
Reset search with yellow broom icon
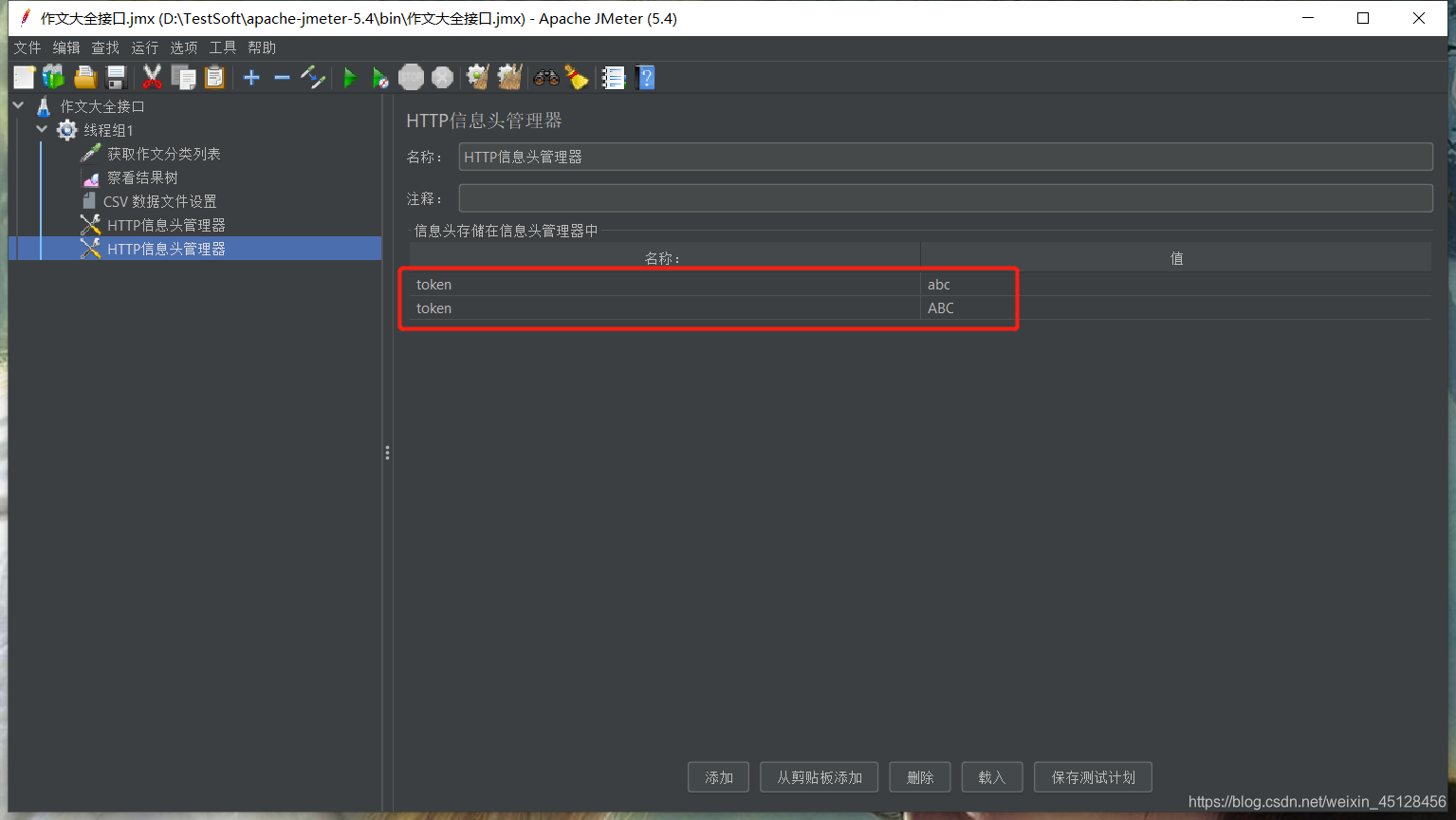click(x=577, y=78)
